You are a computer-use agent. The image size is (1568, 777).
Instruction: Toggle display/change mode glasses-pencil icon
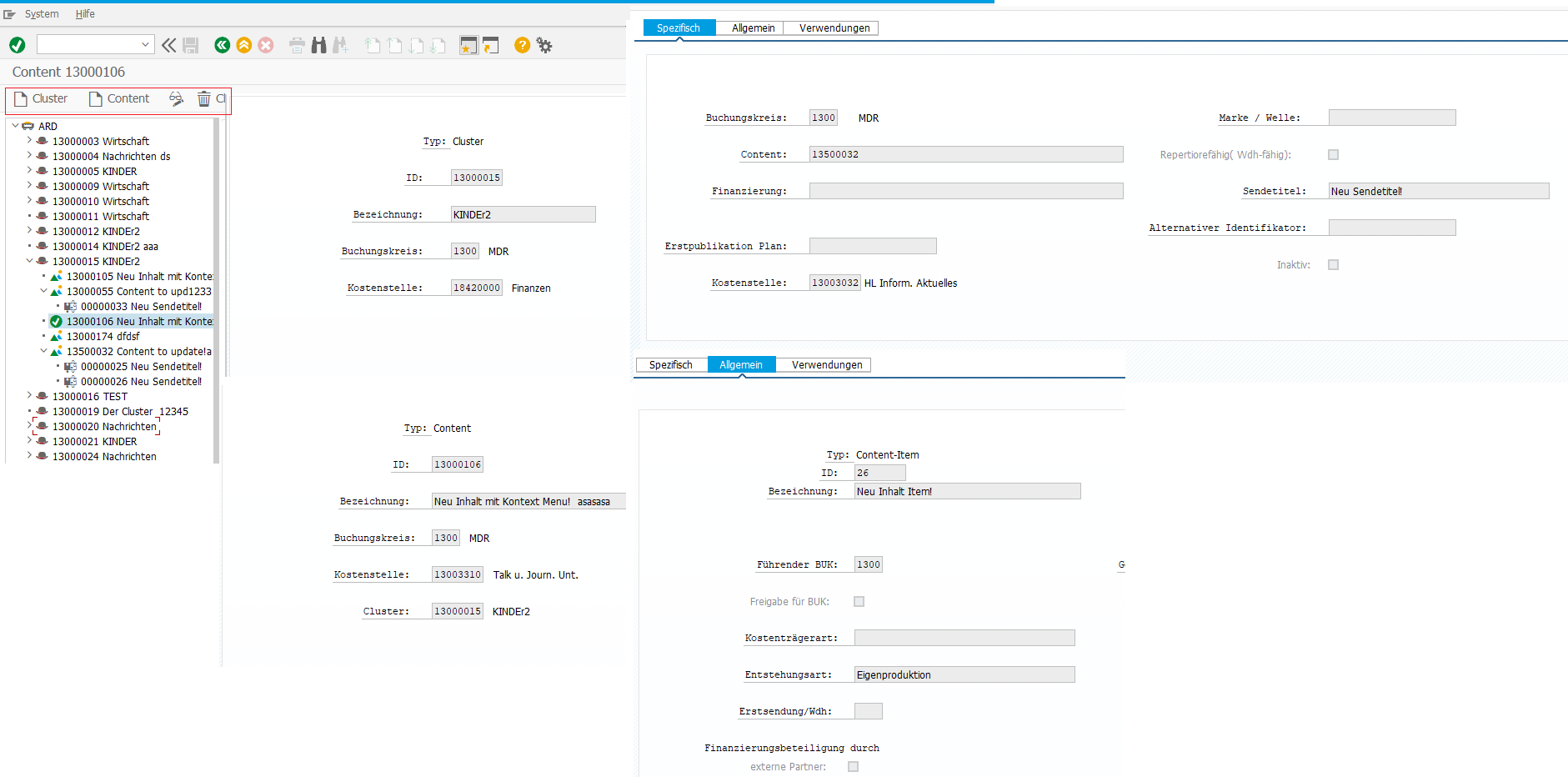(x=176, y=99)
